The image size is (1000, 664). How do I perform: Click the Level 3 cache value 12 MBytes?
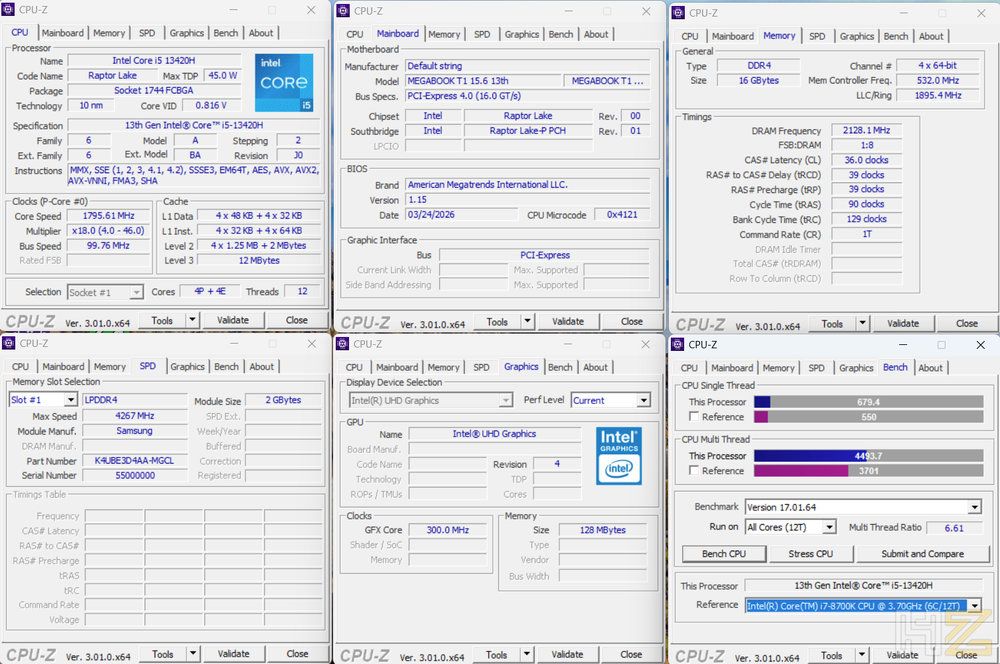260,260
